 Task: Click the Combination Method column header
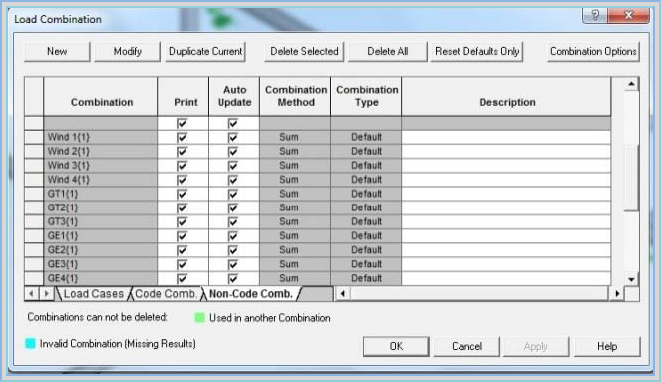(x=295, y=97)
